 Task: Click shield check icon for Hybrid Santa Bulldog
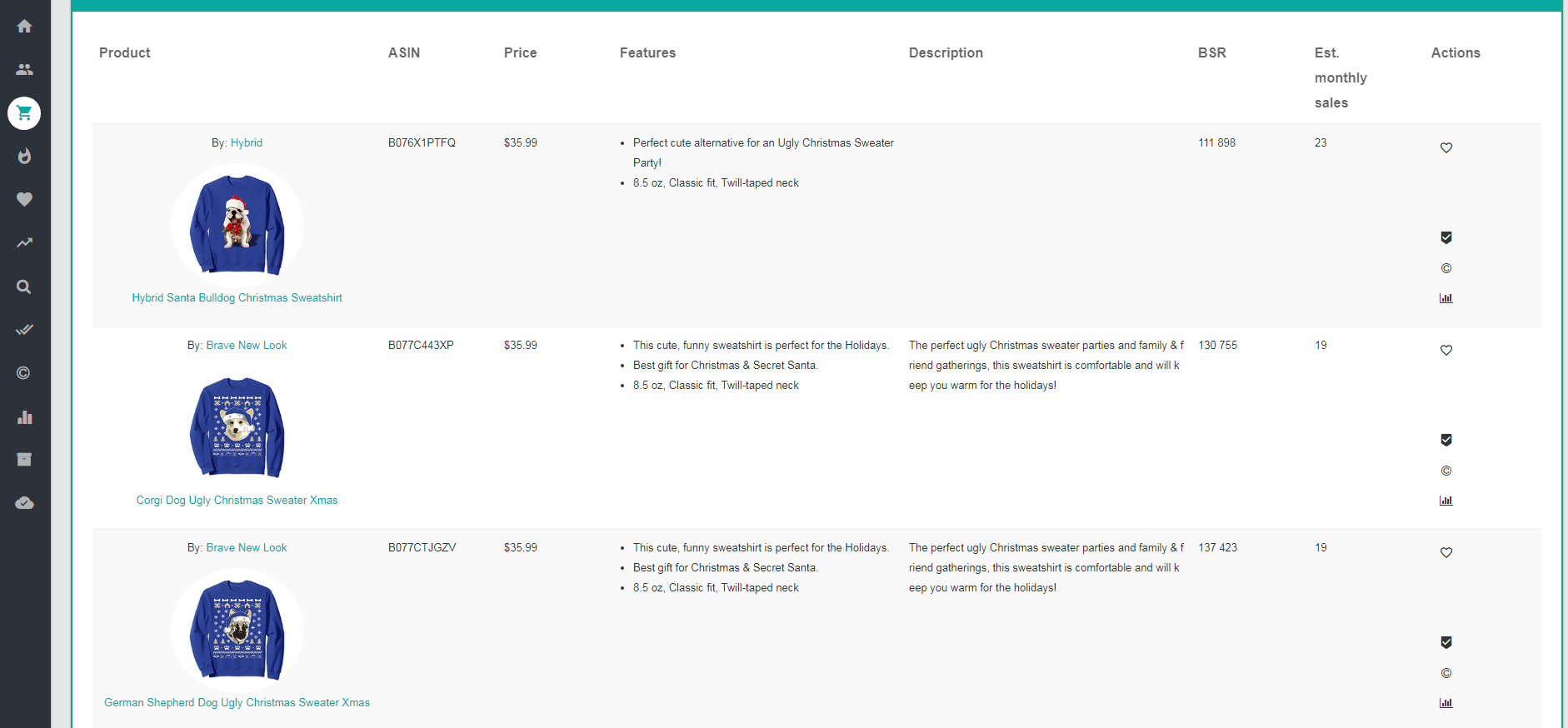[1446, 237]
